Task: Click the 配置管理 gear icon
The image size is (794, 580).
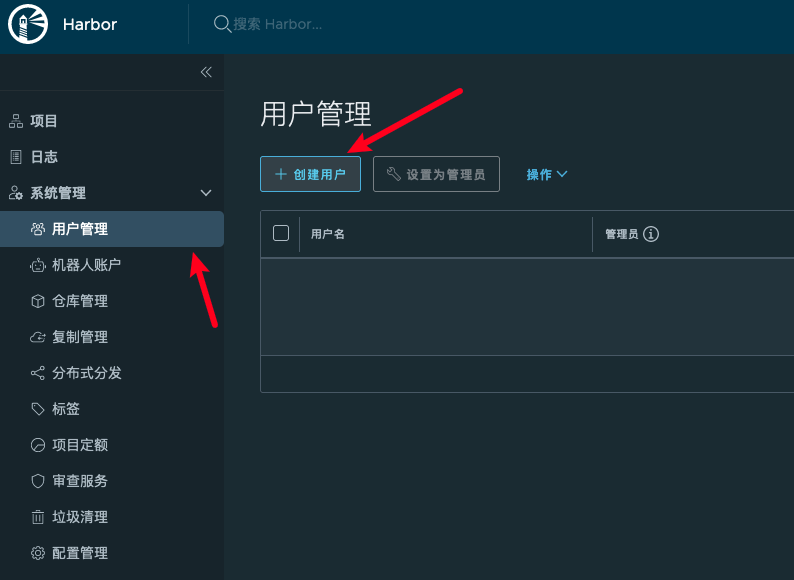Action: pos(37,553)
